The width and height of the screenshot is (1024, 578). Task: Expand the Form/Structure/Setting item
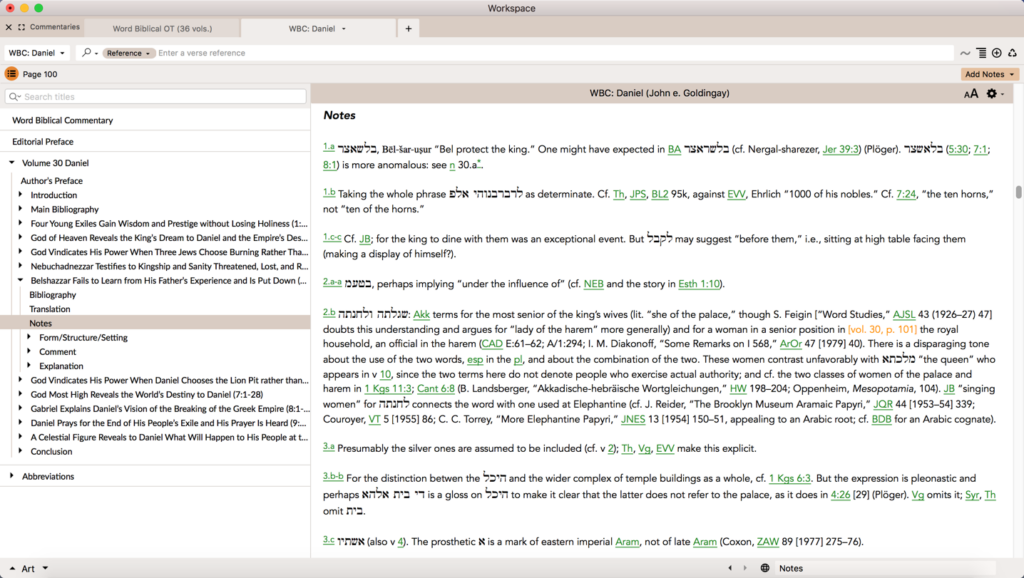[x=31, y=338]
